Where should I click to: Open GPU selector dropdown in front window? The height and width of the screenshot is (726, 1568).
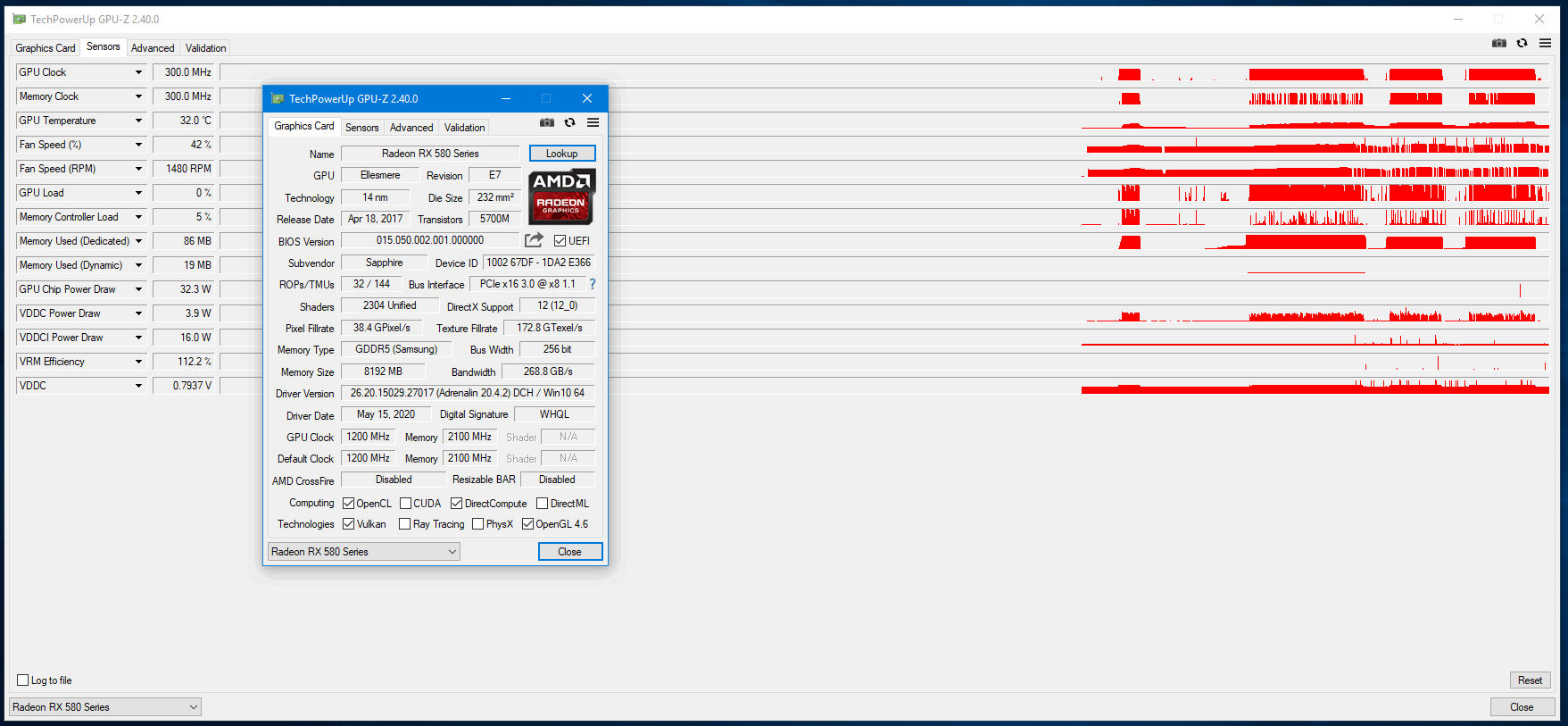click(364, 552)
